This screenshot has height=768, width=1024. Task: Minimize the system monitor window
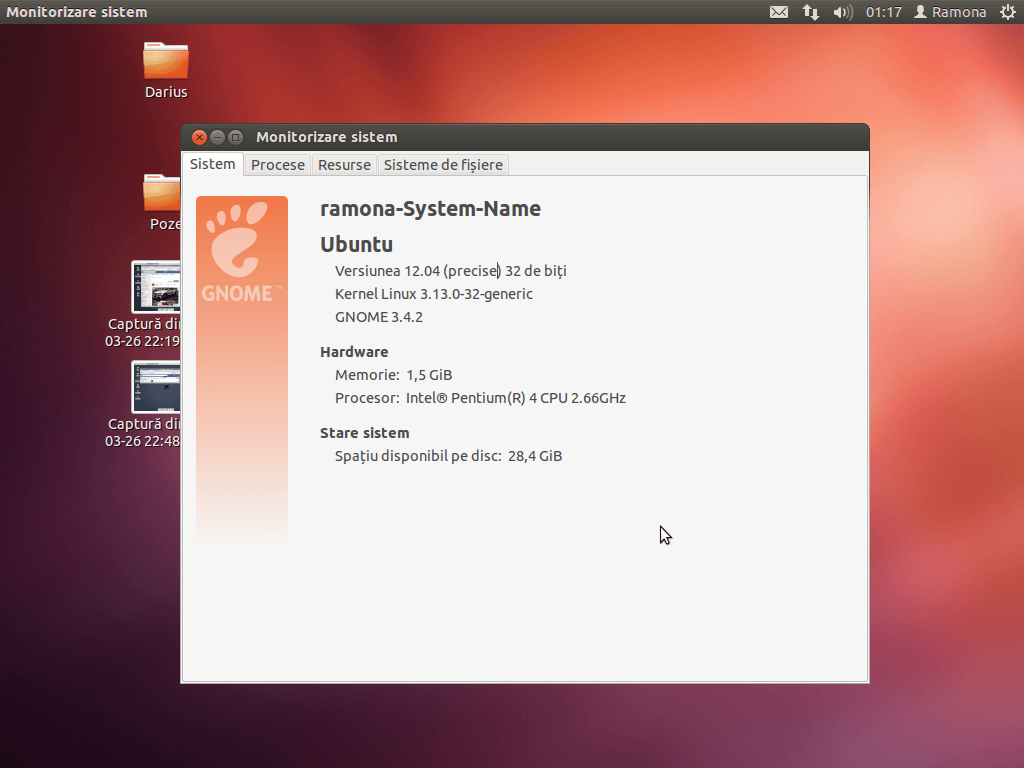coord(218,137)
